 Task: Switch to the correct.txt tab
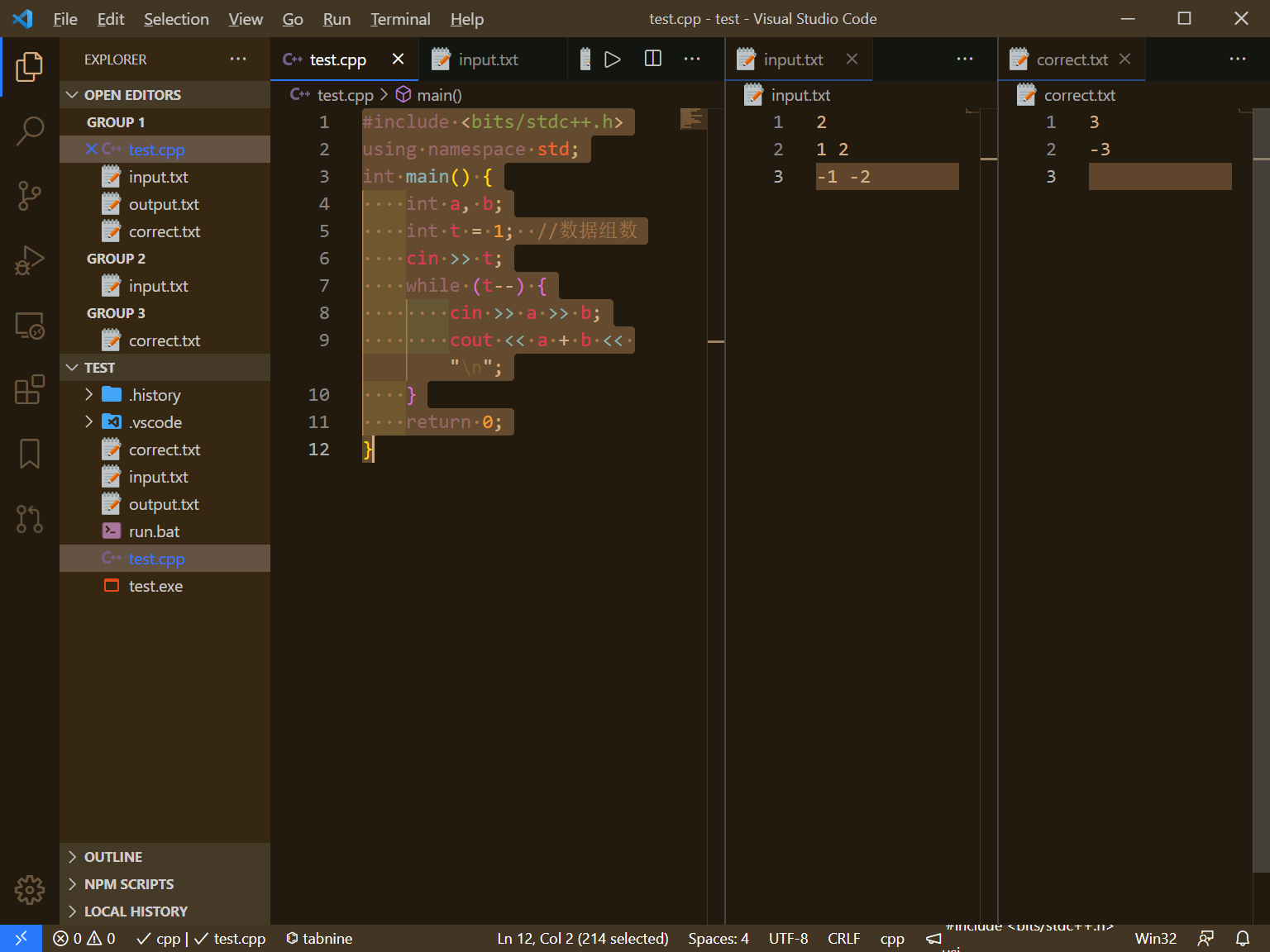coord(1071,59)
